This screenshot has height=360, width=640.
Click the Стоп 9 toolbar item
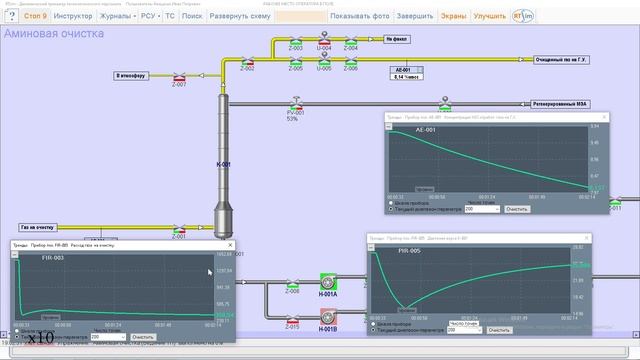point(35,16)
